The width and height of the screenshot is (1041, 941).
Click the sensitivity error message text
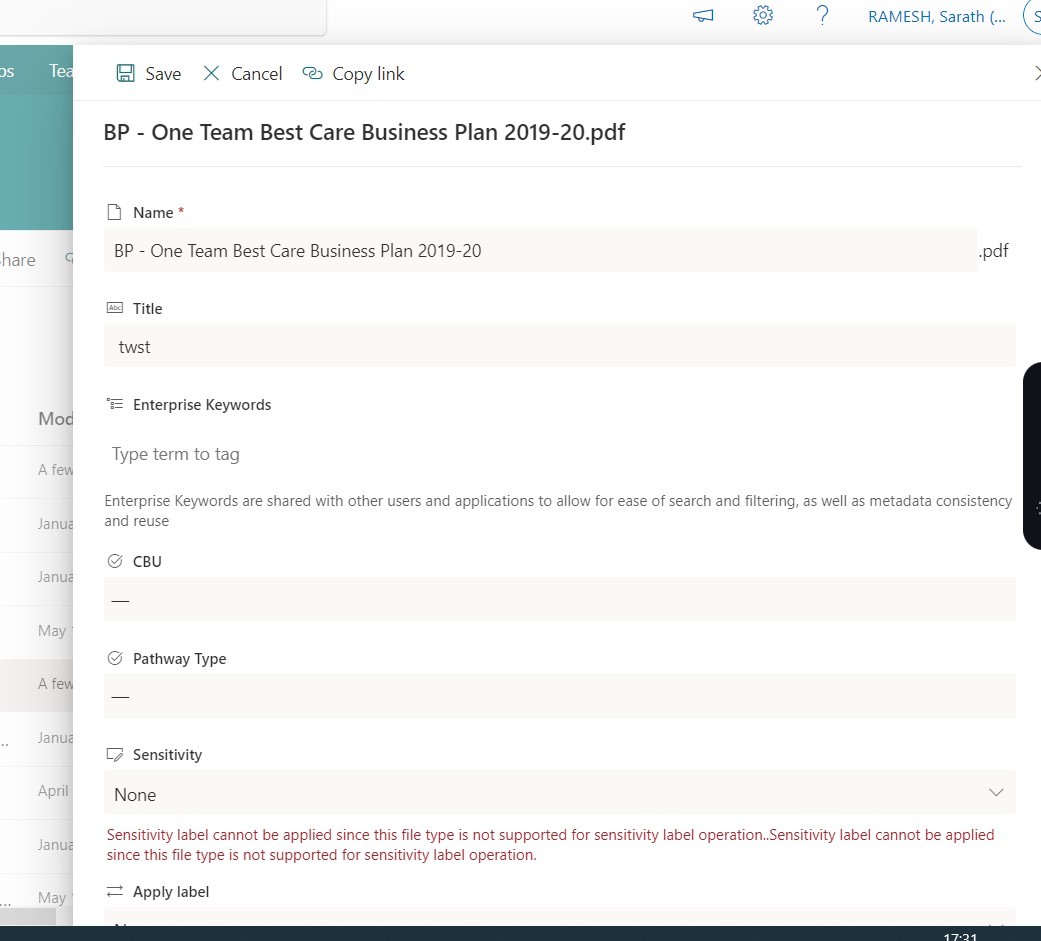point(550,845)
